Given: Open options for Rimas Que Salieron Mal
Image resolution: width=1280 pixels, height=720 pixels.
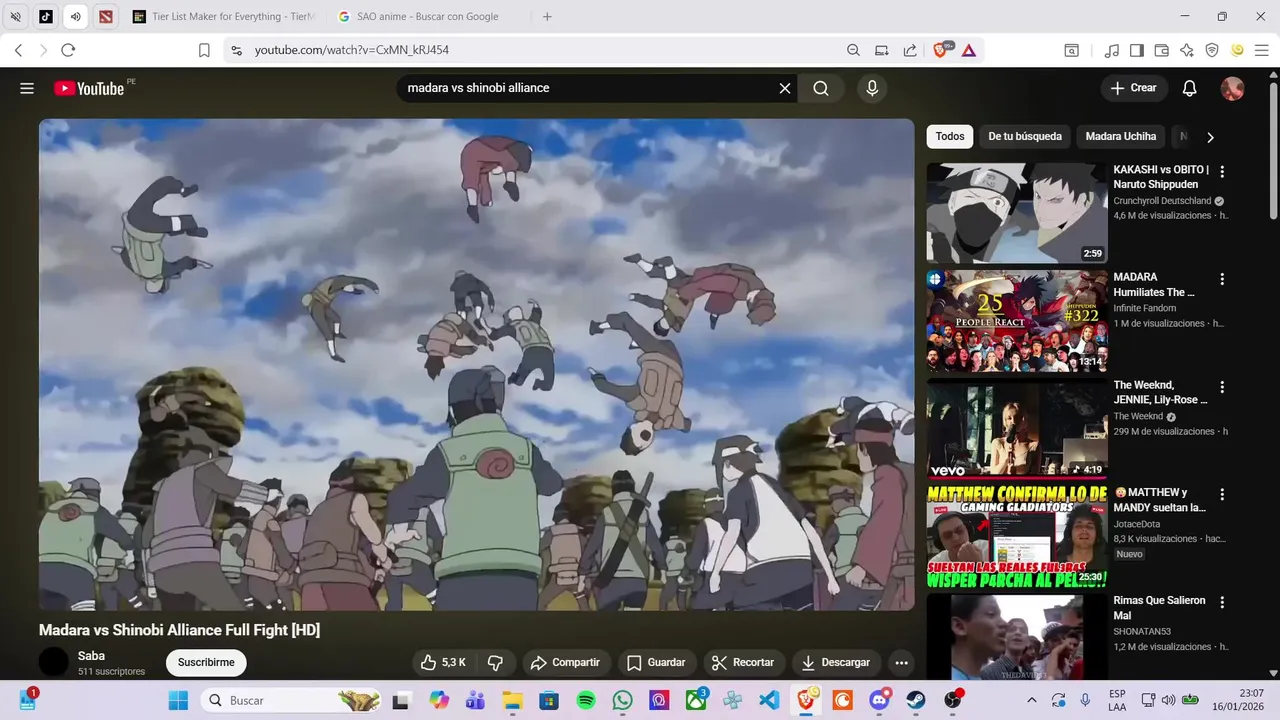Looking at the screenshot, I should 1221,602.
